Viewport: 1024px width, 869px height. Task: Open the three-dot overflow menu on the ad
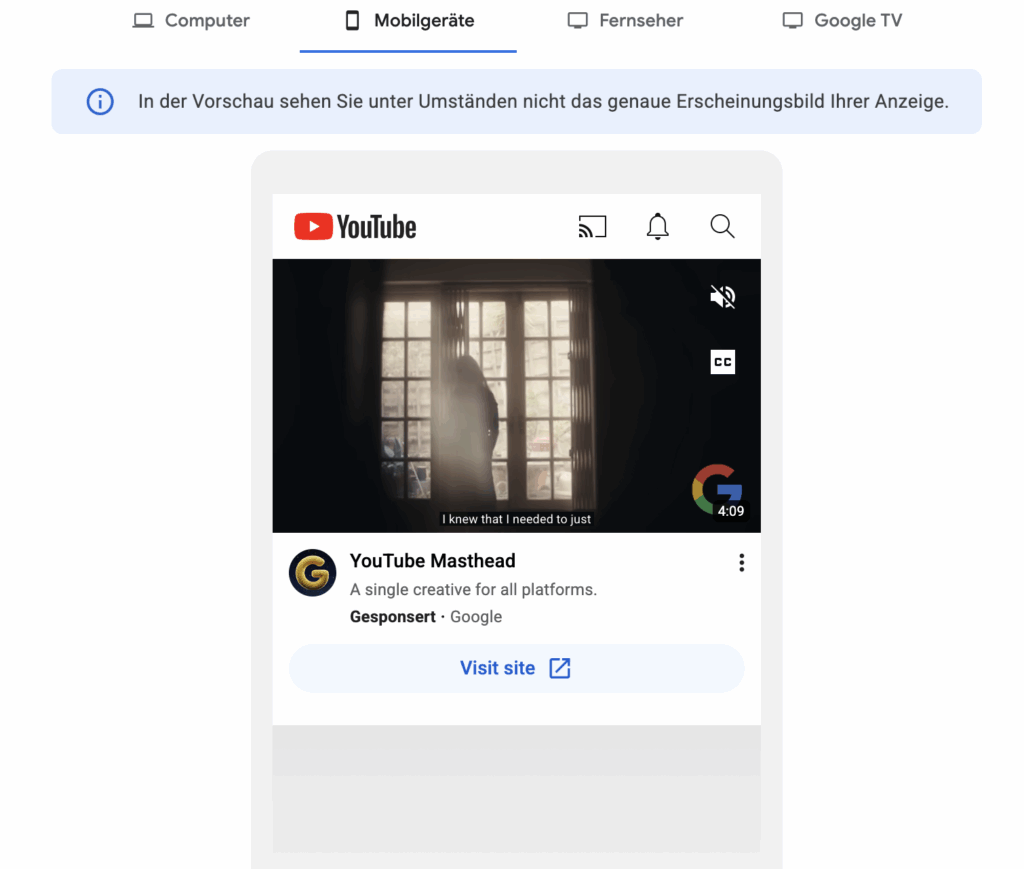(x=742, y=562)
